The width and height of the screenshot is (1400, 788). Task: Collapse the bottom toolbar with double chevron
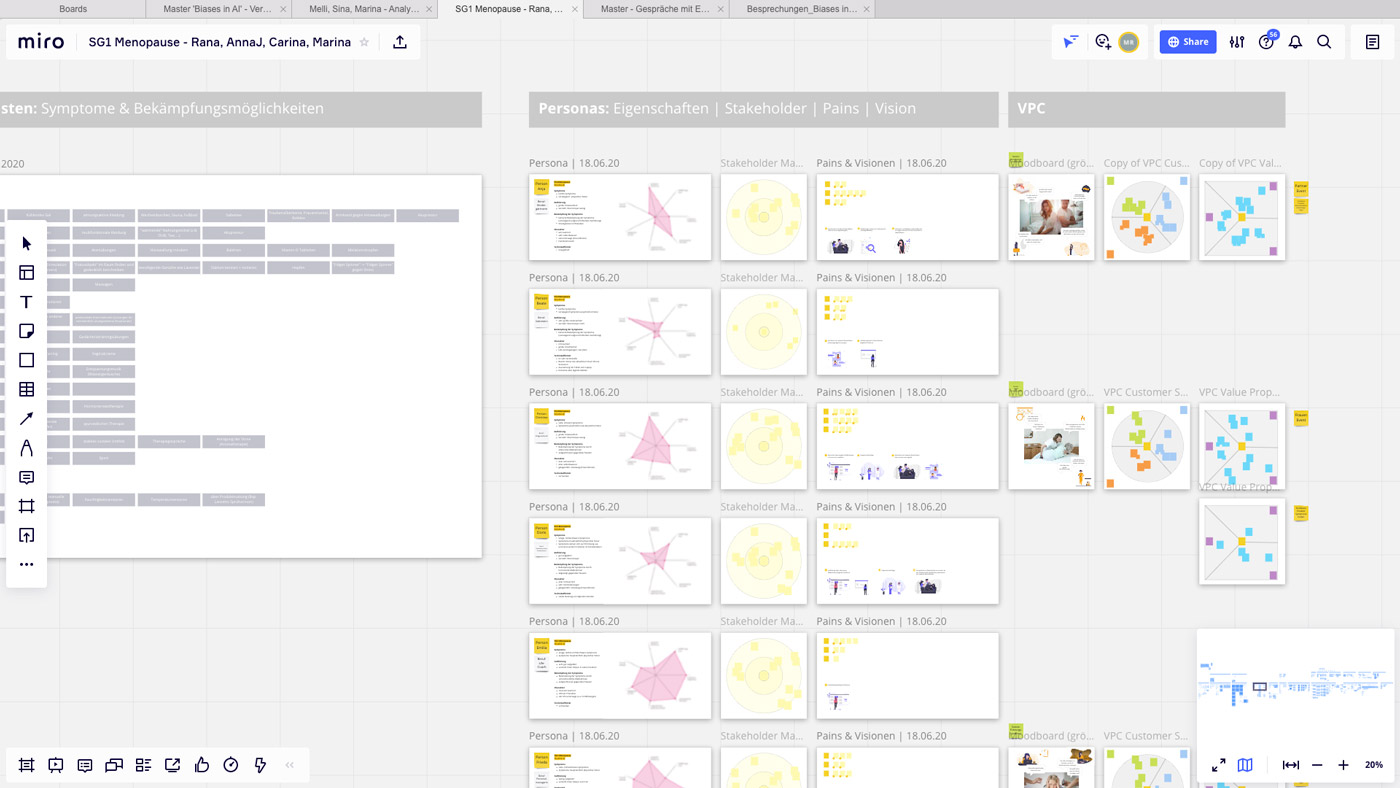pos(290,765)
